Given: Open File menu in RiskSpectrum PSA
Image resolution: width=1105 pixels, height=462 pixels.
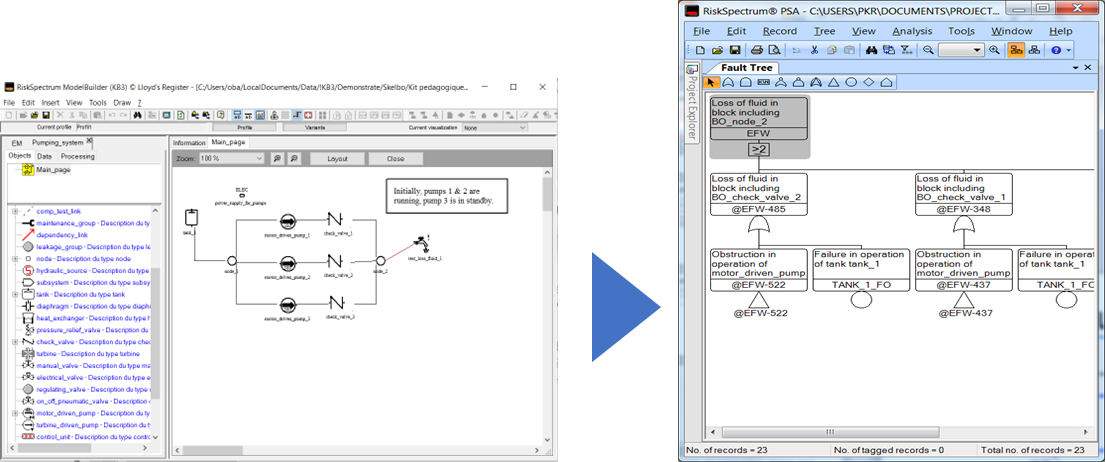Looking at the screenshot, I should 701,31.
